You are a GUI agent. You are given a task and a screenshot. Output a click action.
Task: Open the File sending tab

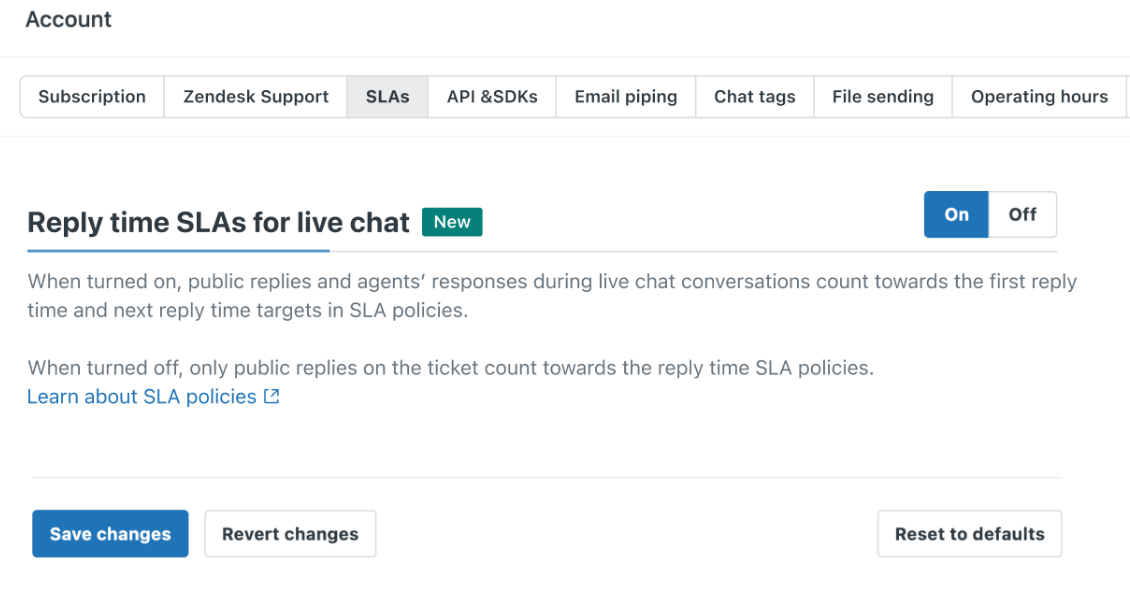(882, 96)
